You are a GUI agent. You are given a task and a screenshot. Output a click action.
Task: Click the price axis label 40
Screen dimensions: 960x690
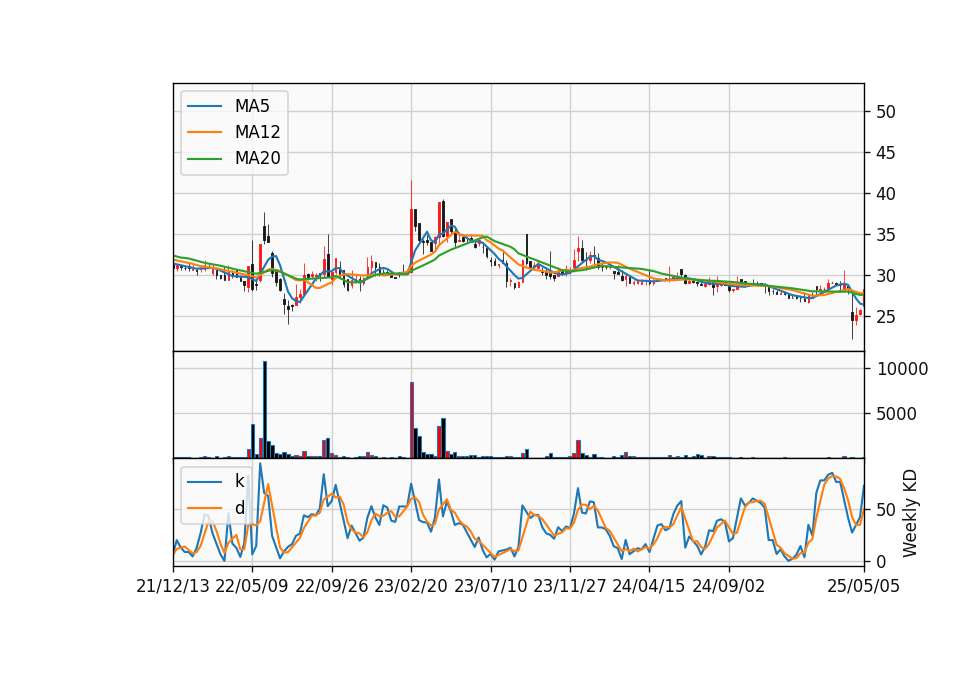tap(885, 194)
